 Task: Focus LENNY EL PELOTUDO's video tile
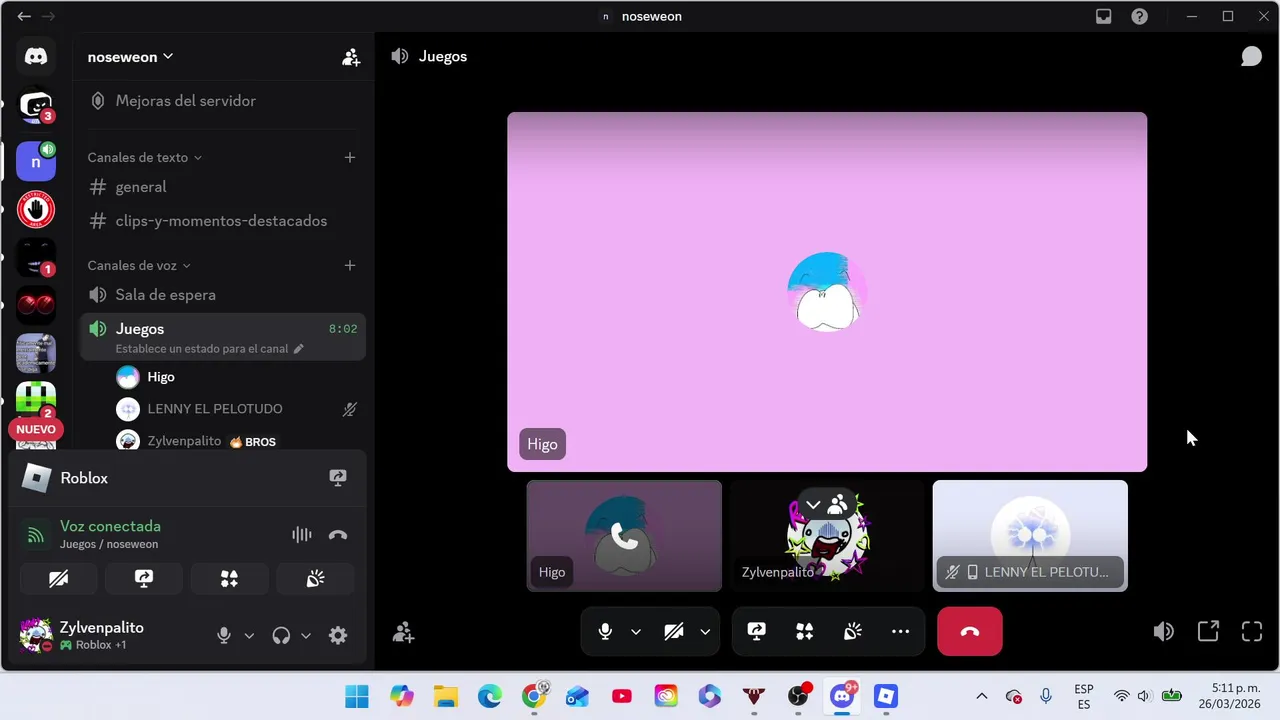pos(1030,536)
